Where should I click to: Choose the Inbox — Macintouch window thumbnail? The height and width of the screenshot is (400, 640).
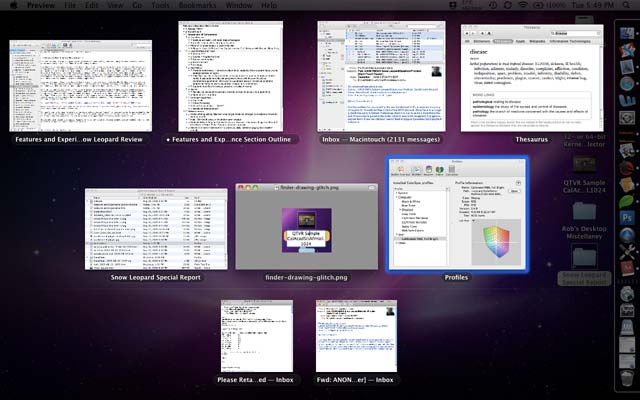pos(381,76)
